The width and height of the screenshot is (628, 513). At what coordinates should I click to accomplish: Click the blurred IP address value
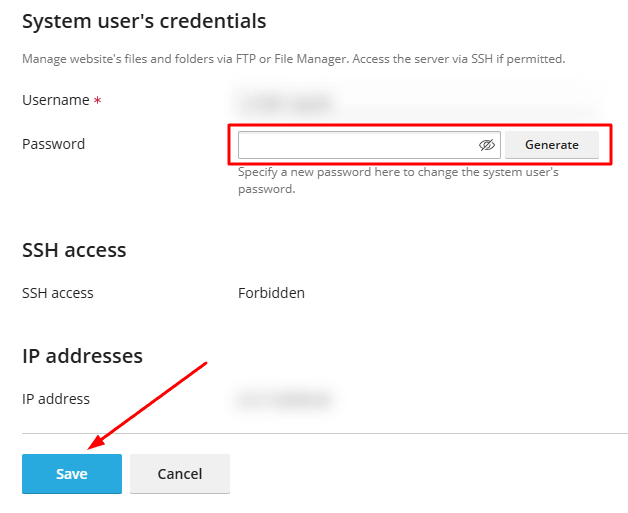283,400
